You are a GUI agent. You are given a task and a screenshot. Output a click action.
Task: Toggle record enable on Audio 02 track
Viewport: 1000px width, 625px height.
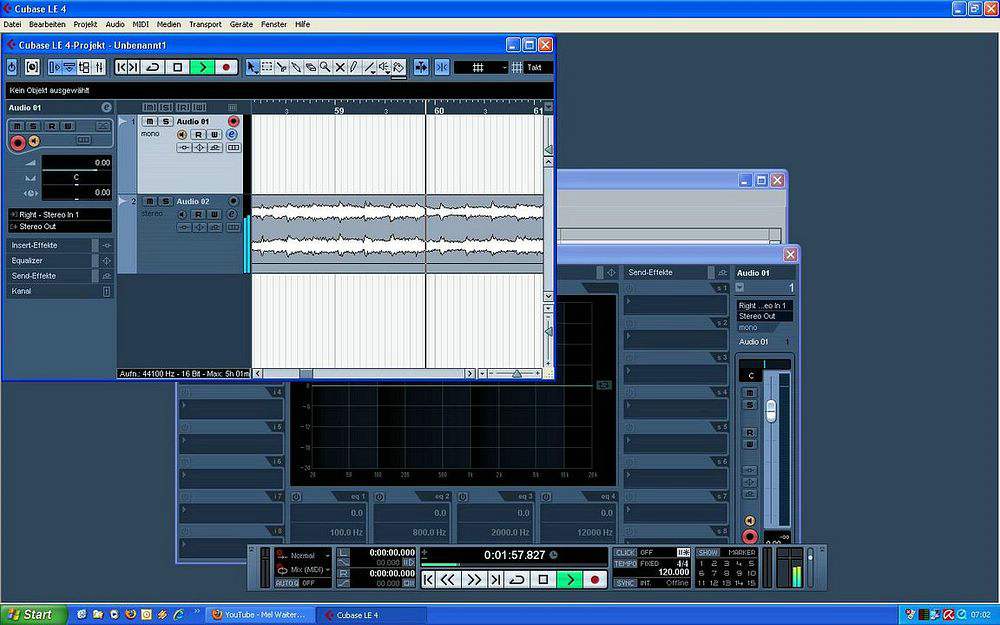tap(233, 202)
